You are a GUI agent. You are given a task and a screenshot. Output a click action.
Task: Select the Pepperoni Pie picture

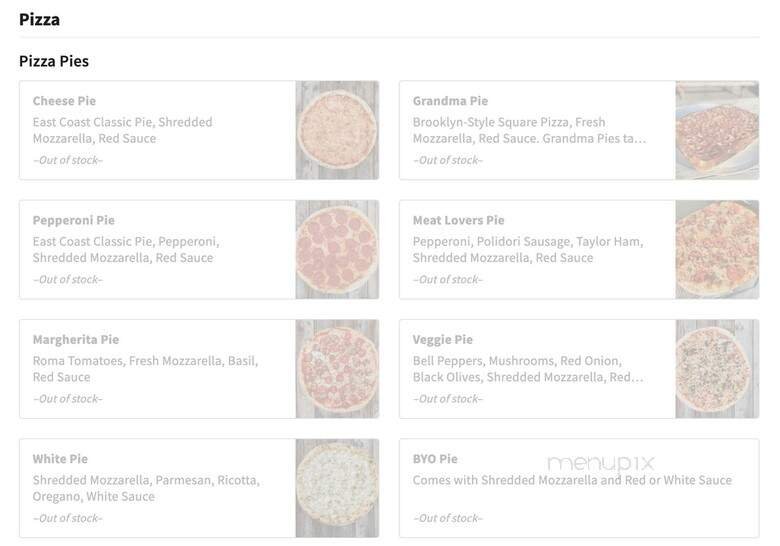(x=337, y=249)
